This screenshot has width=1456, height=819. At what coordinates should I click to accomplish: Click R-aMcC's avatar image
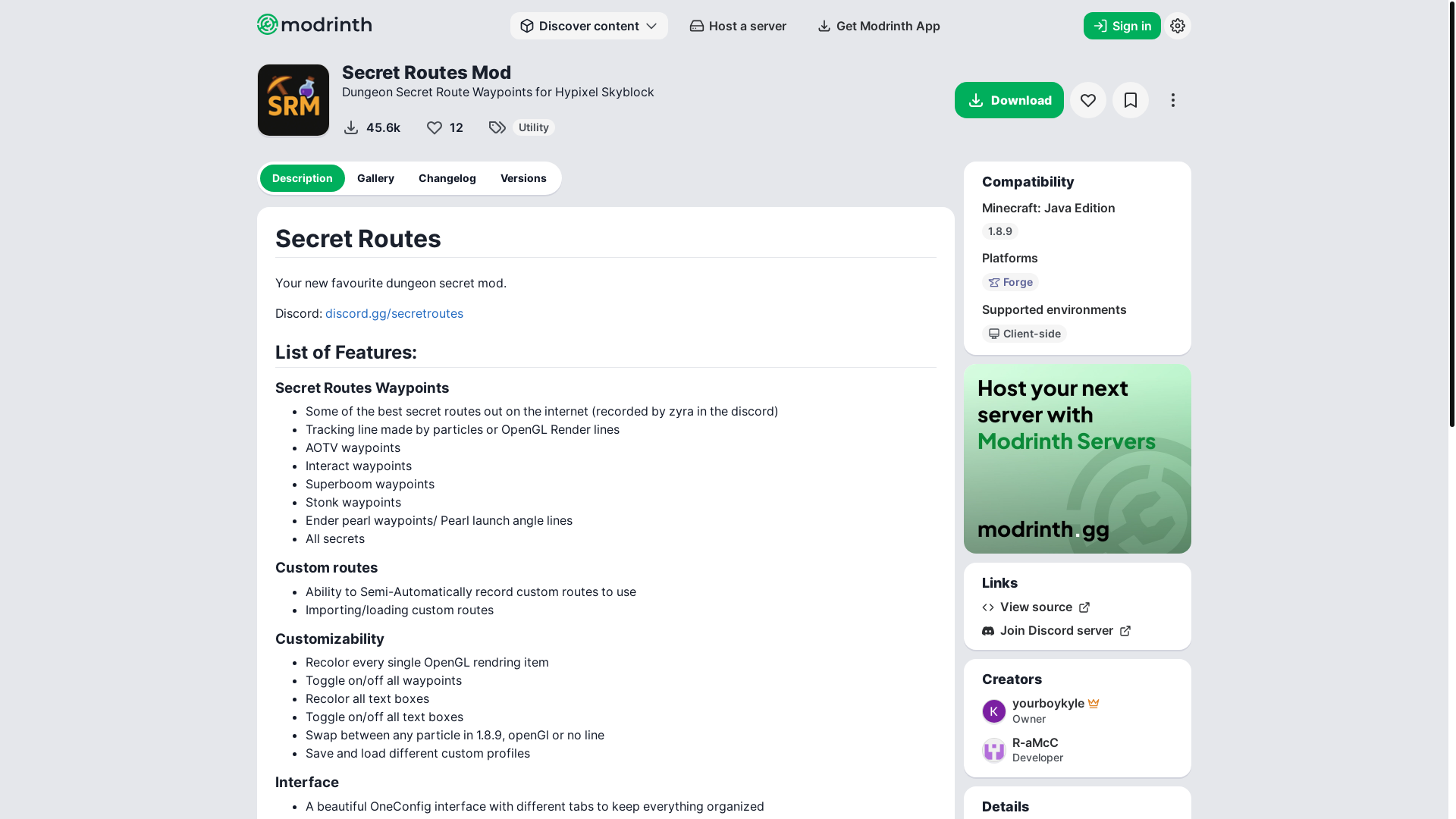[x=993, y=750]
